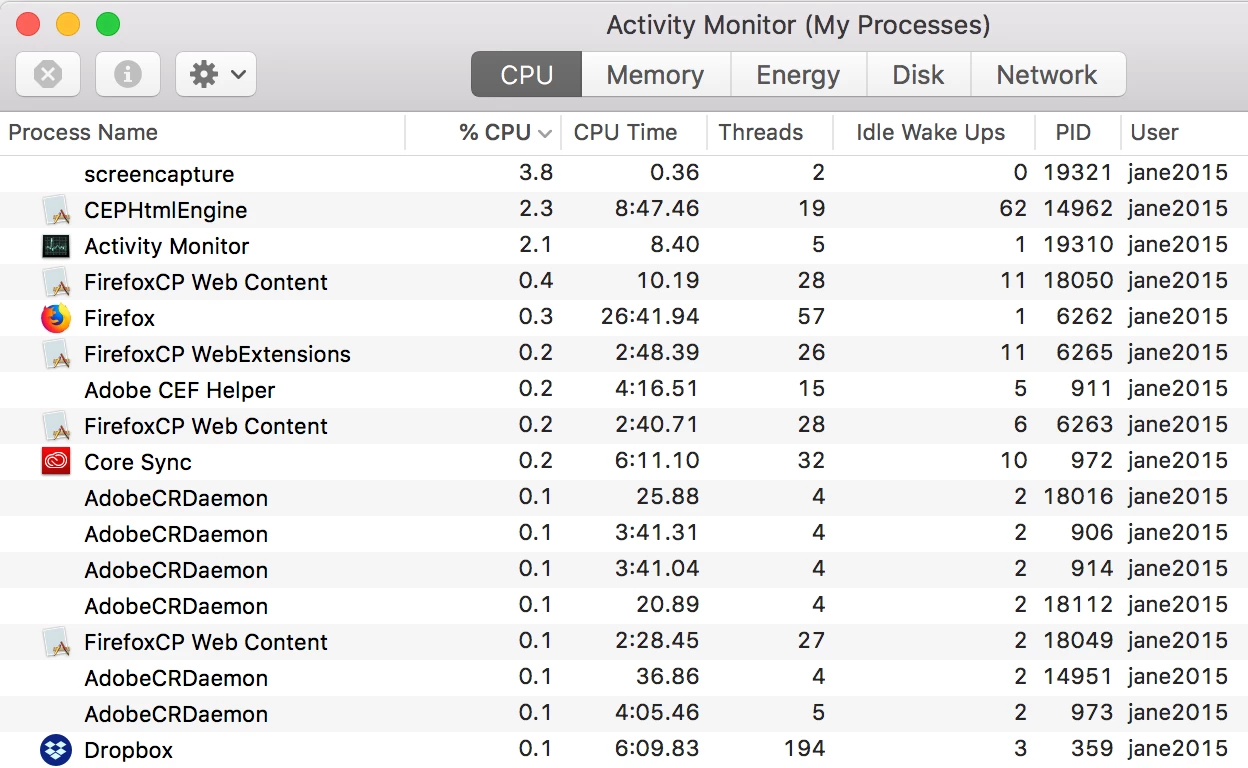Viewport: 1248px width, 768px height.
Task: Open the gear actions dropdown menu
Action: click(x=216, y=75)
